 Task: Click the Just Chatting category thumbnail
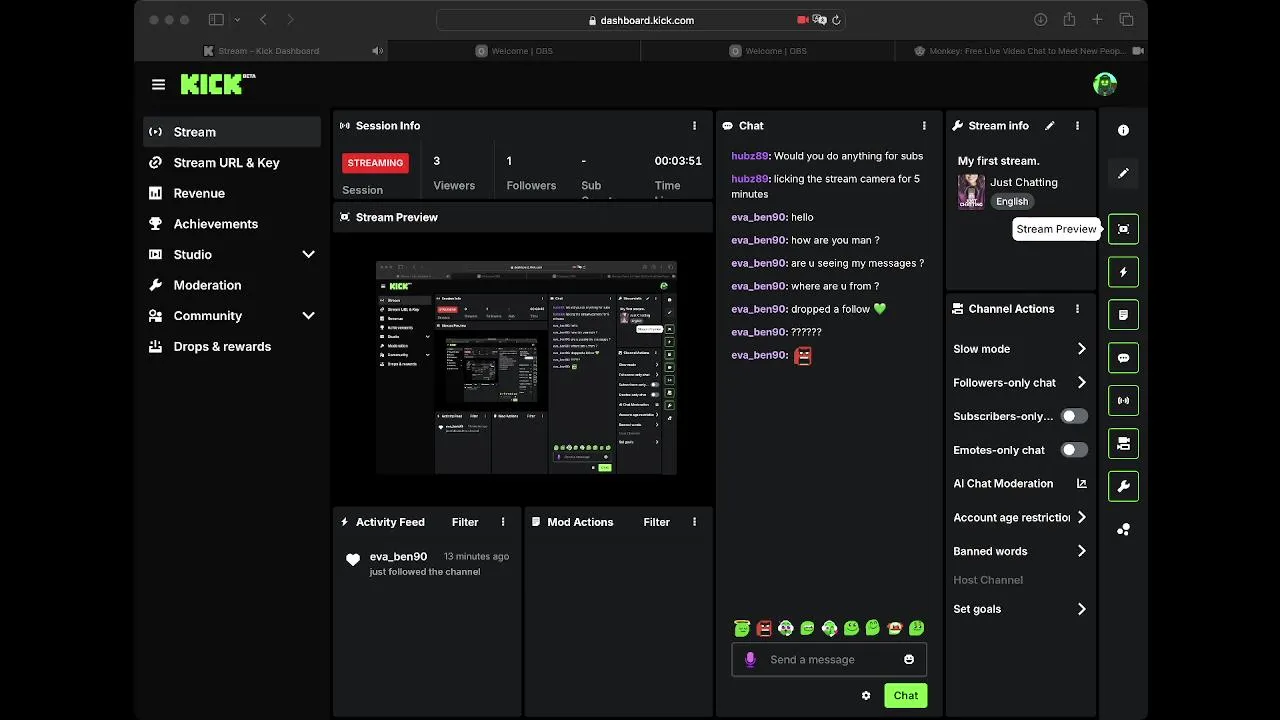pyautogui.click(x=971, y=191)
